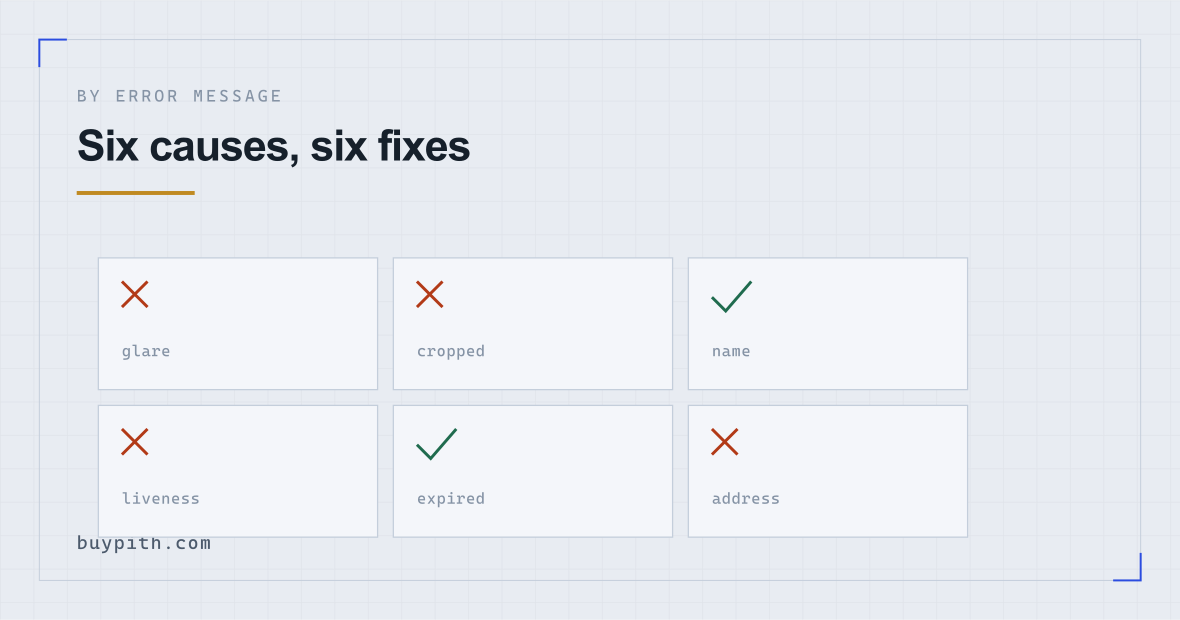This screenshot has height=620, width=1180.
Task: Select the address card
Action: (828, 471)
